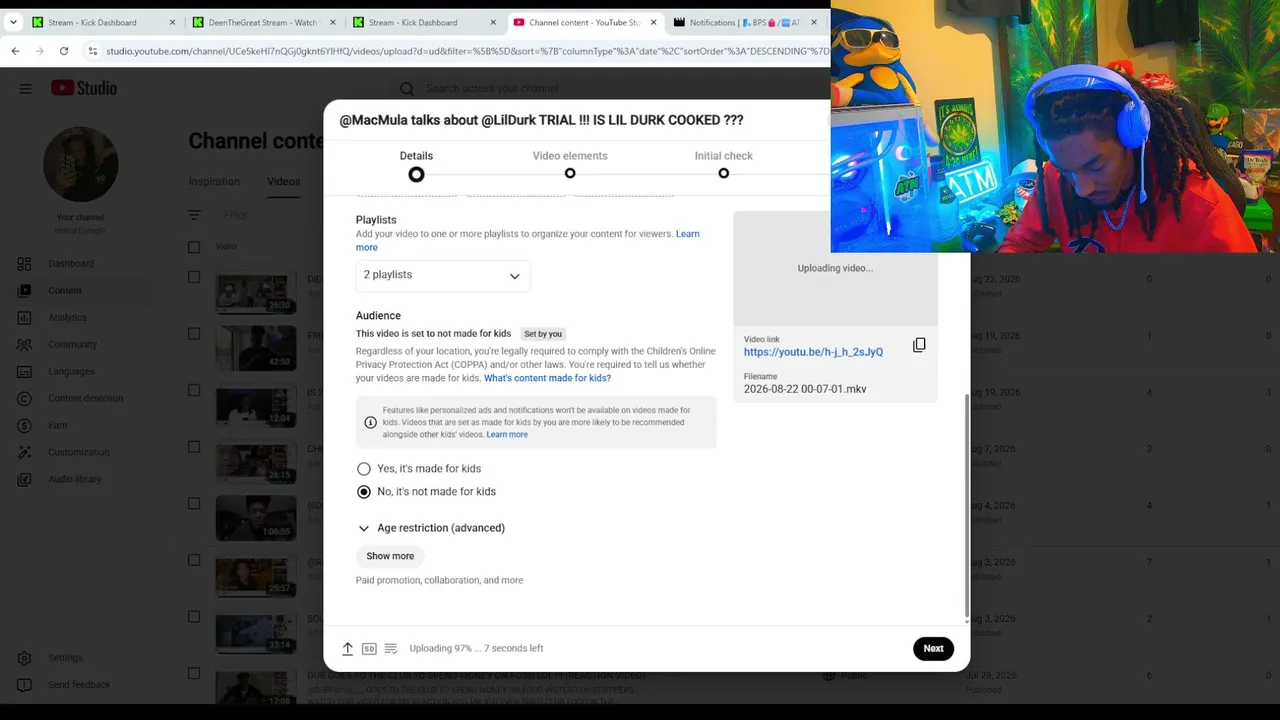This screenshot has height=720, width=1280.
Task: Click the Filter field above video list
Action: pos(236,215)
